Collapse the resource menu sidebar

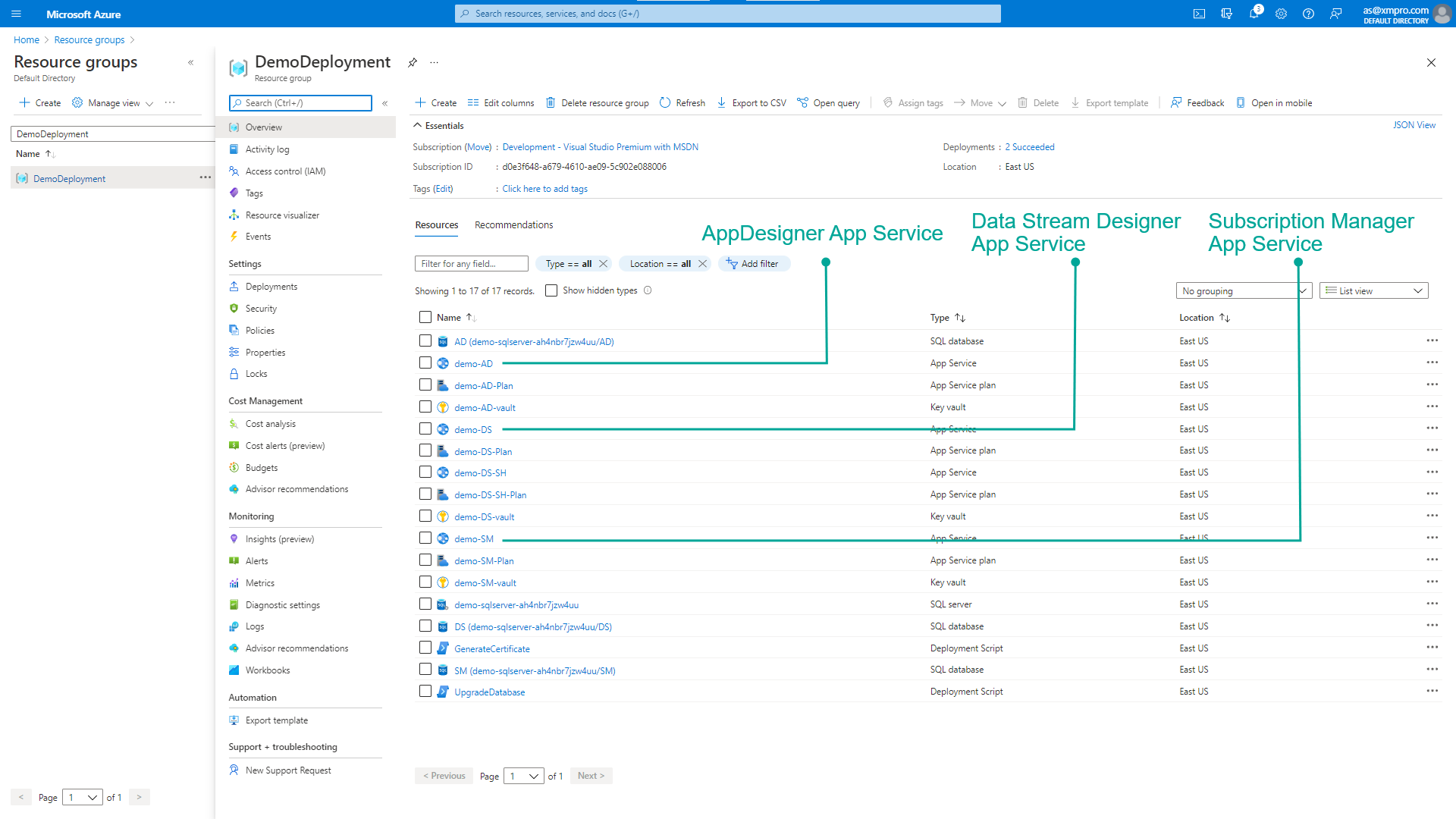click(x=385, y=103)
